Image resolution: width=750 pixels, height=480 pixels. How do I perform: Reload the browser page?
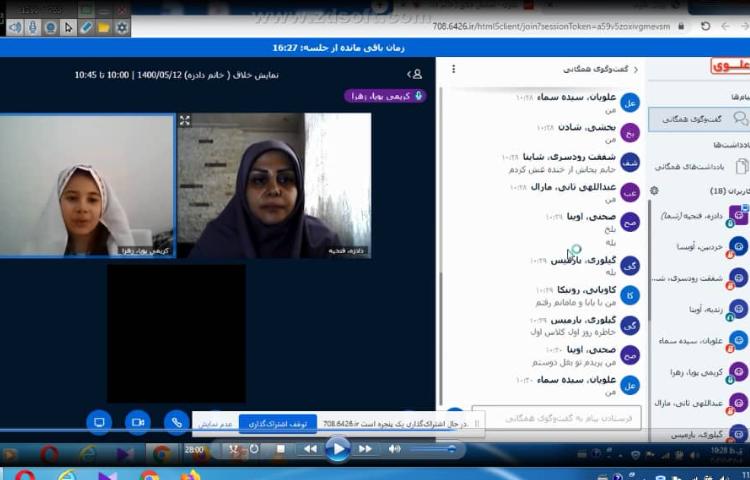(x=705, y=26)
